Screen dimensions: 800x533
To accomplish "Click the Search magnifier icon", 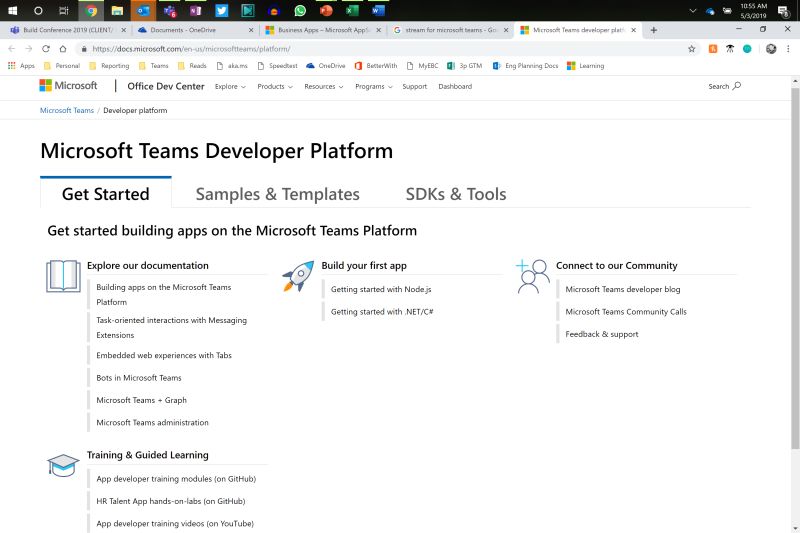I will (x=737, y=86).
